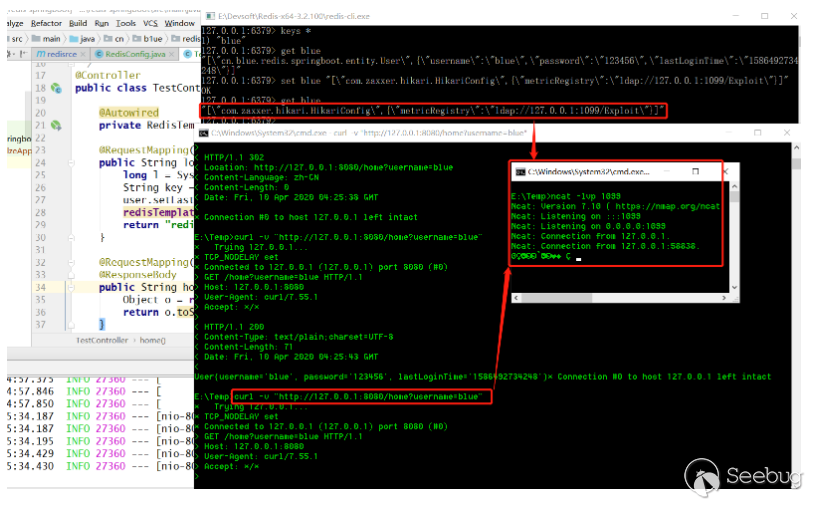This screenshot has width=831, height=505.
Task: Open the Tools menu in the IDE
Action: 126,23
